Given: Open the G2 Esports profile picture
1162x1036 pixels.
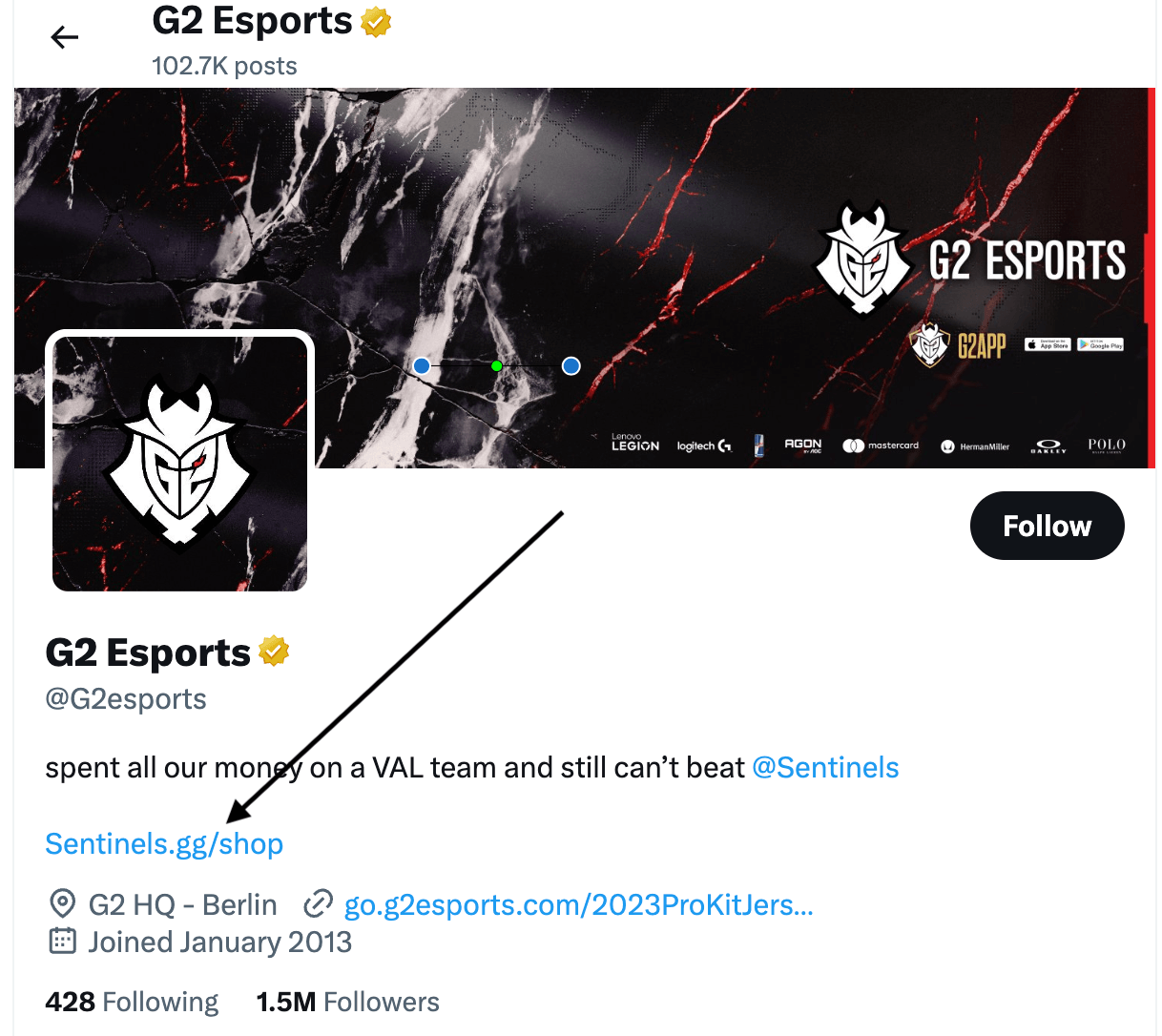Looking at the screenshot, I should (179, 463).
